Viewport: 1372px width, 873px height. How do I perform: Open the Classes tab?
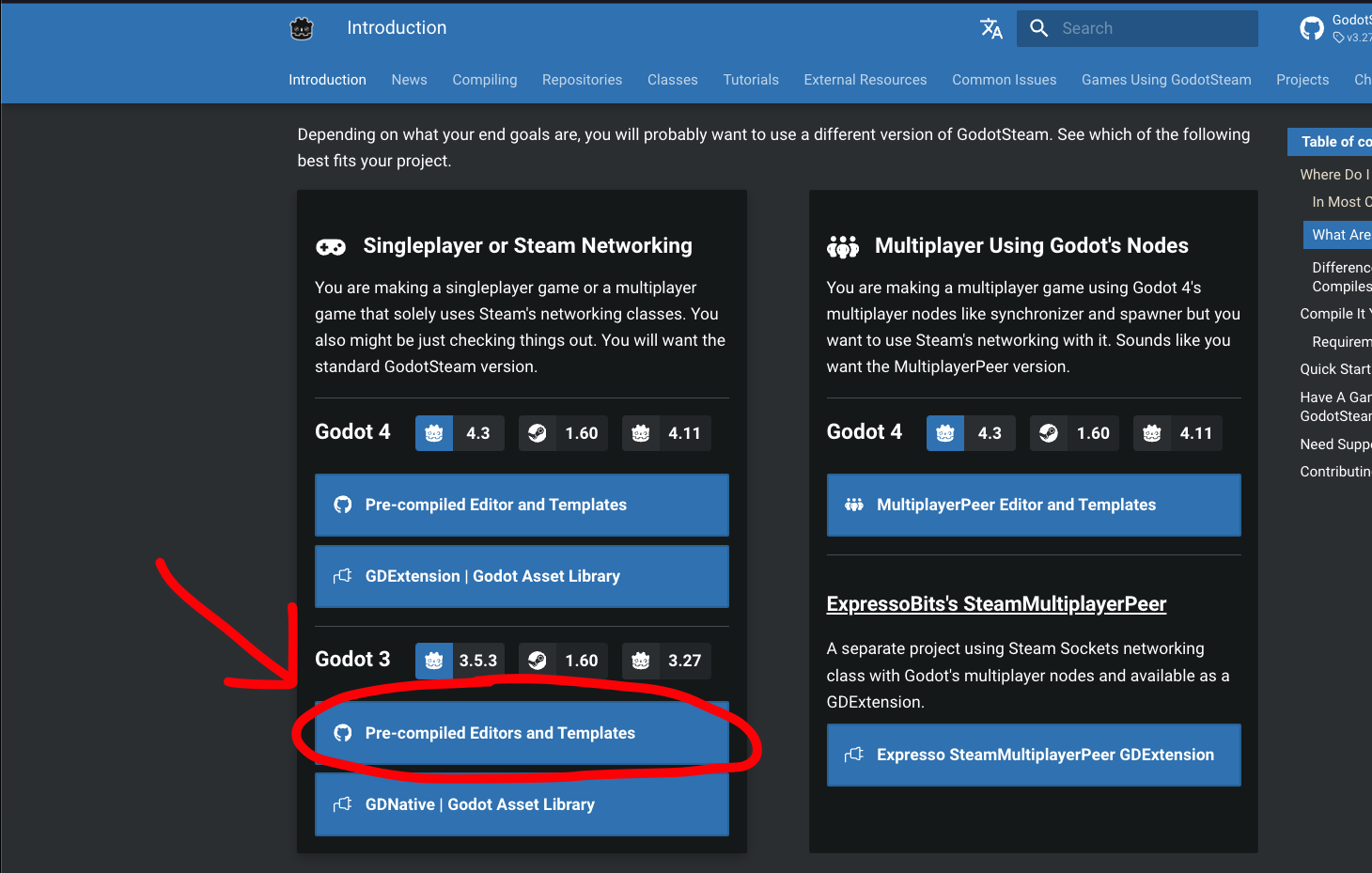point(673,80)
